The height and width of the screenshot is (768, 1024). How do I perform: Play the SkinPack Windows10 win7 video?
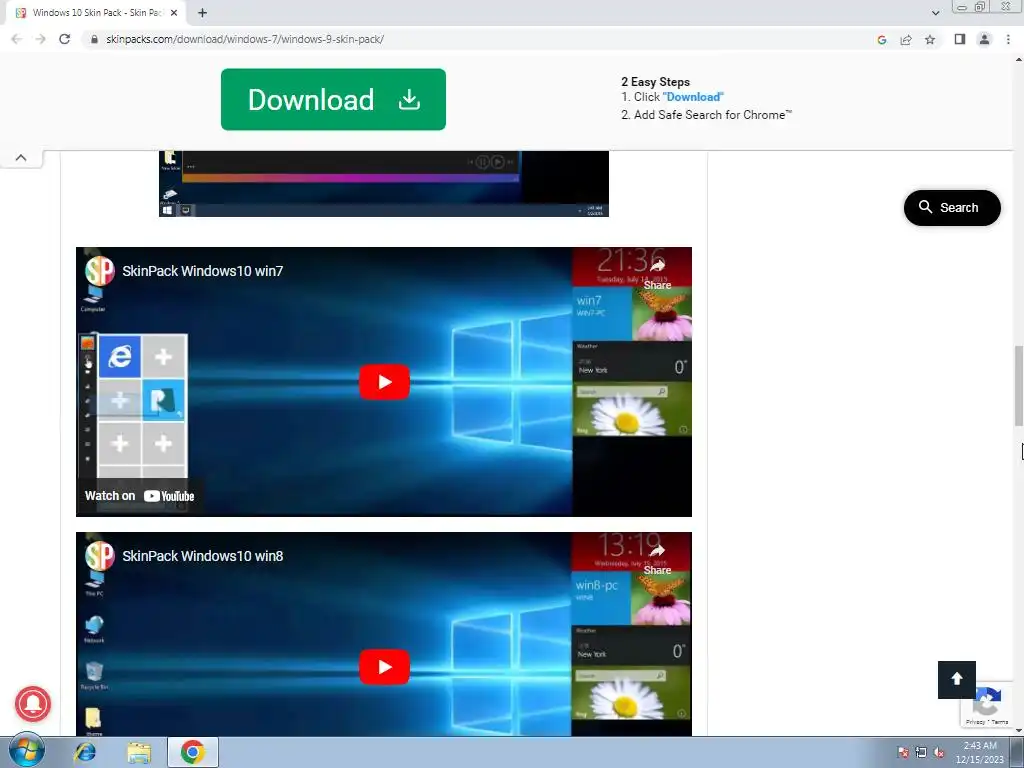click(384, 382)
